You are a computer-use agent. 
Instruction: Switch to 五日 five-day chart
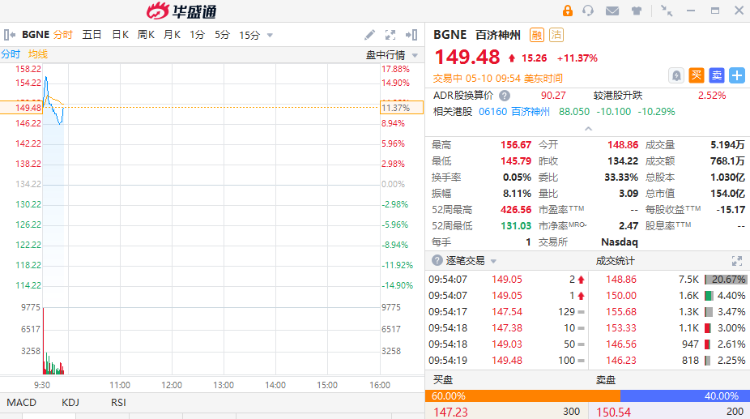(x=91, y=34)
